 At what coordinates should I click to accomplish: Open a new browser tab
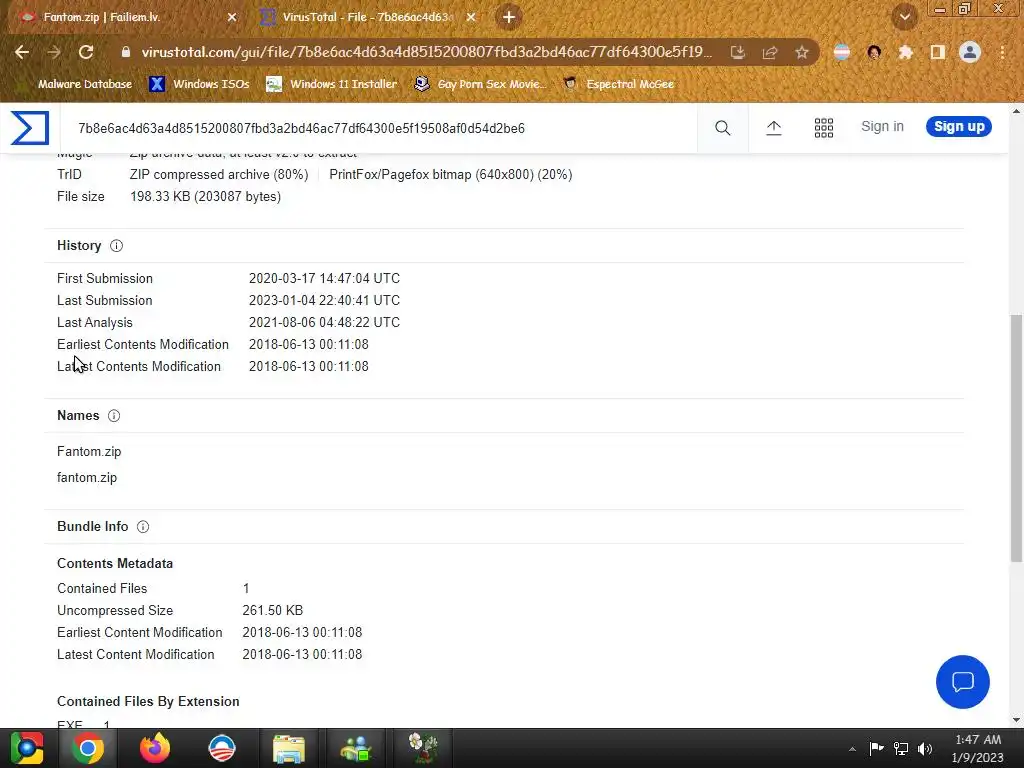pos(509,17)
